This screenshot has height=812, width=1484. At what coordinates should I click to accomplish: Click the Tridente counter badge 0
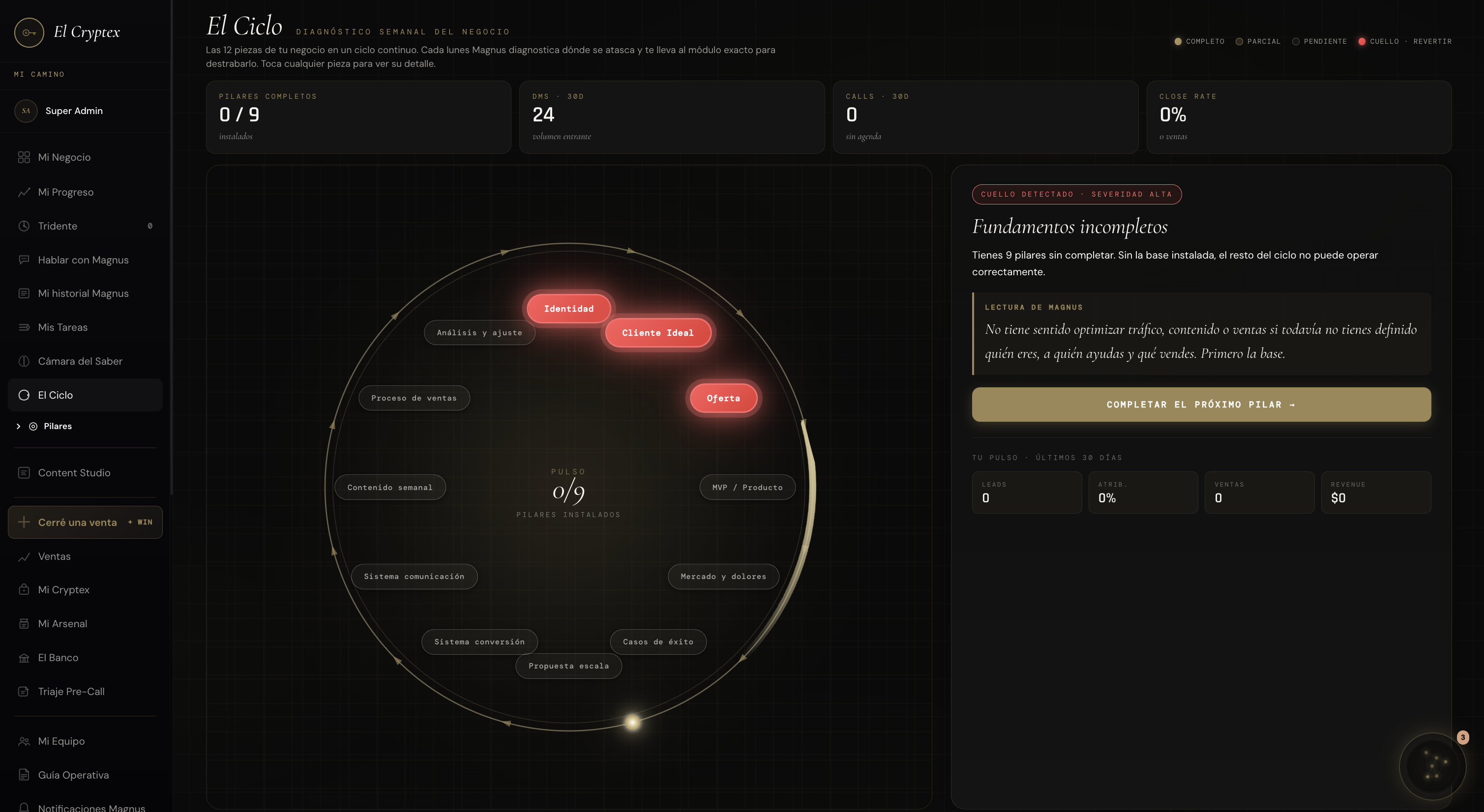pos(150,226)
